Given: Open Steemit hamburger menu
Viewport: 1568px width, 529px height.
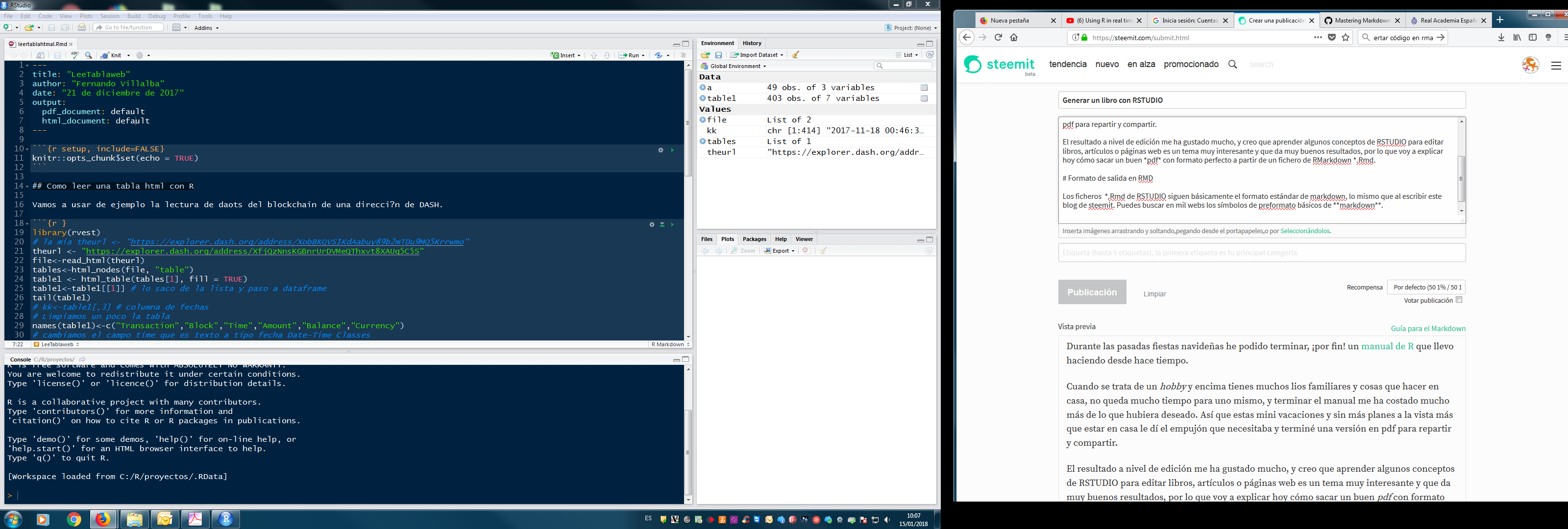Looking at the screenshot, I should [x=1556, y=65].
